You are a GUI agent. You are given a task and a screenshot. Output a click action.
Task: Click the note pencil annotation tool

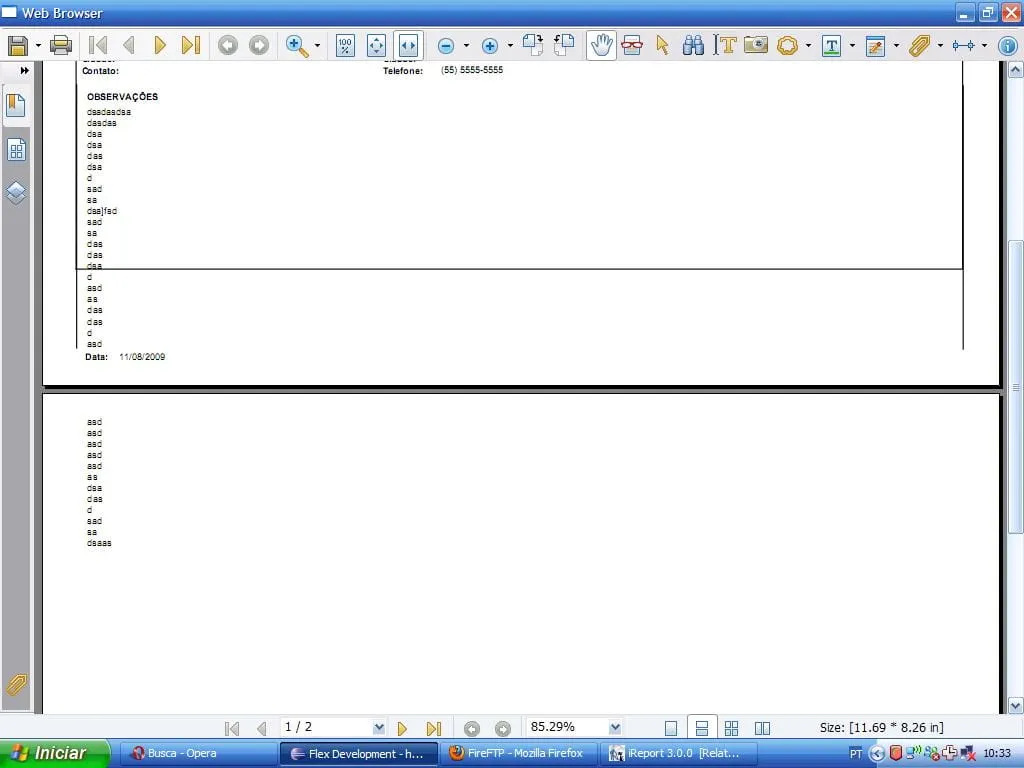click(x=875, y=46)
